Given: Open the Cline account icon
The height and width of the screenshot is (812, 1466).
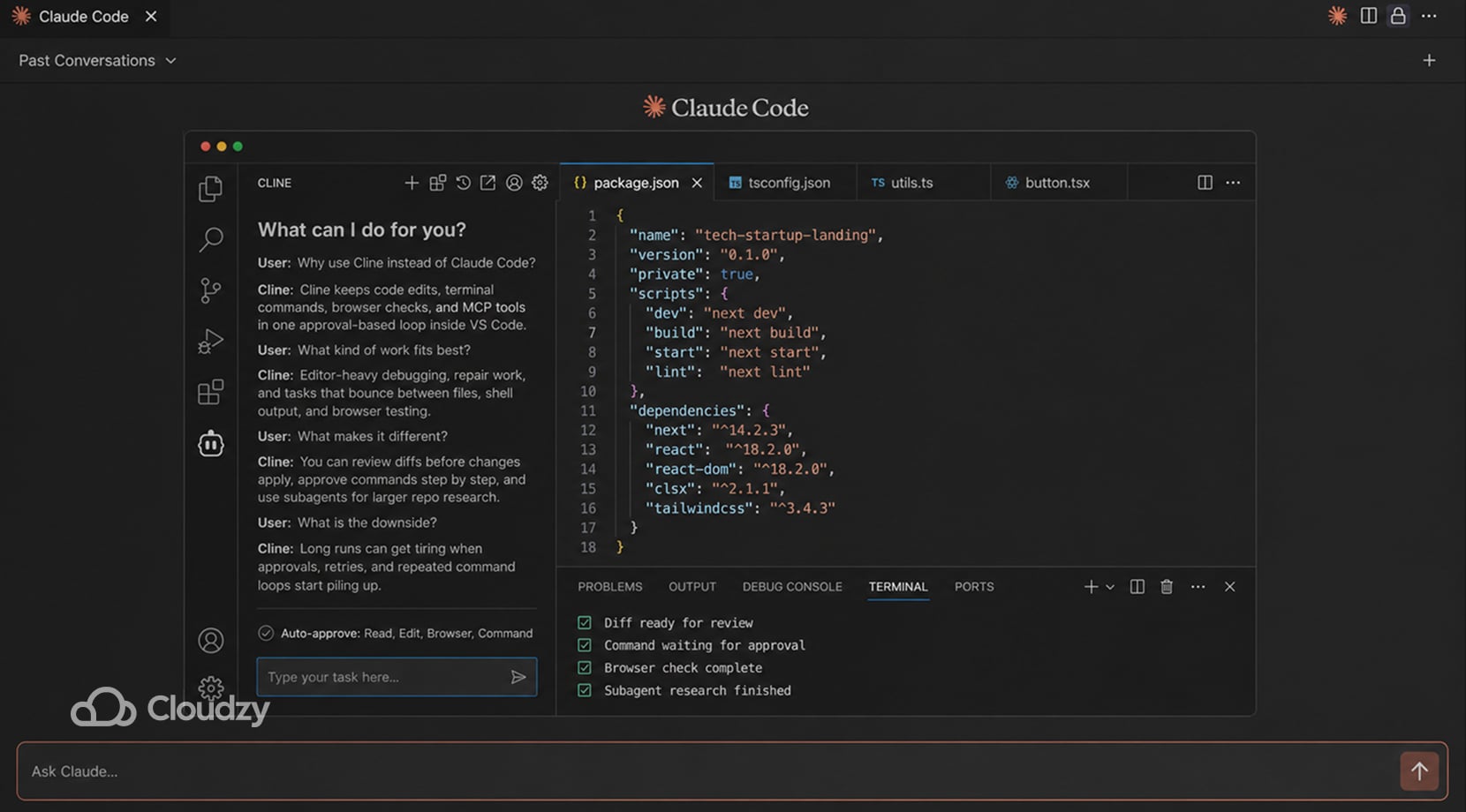Looking at the screenshot, I should pyautogui.click(x=514, y=183).
